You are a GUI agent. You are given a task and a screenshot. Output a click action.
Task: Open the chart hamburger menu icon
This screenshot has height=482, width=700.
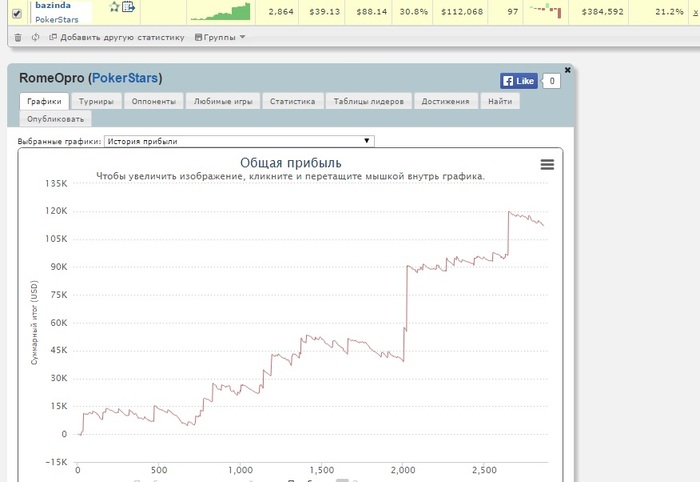coord(547,165)
